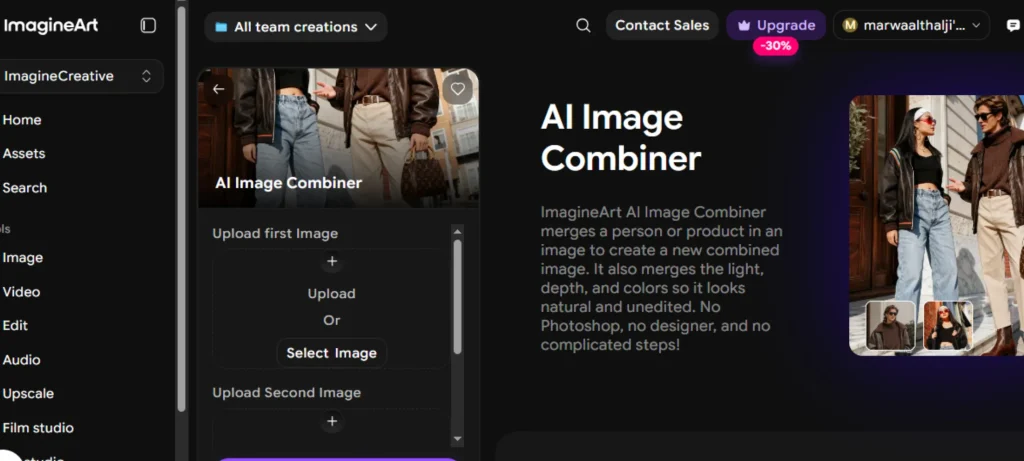The height and width of the screenshot is (461, 1024).
Task: Click the back arrow on AI Image Combiner card
Action: click(x=218, y=89)
